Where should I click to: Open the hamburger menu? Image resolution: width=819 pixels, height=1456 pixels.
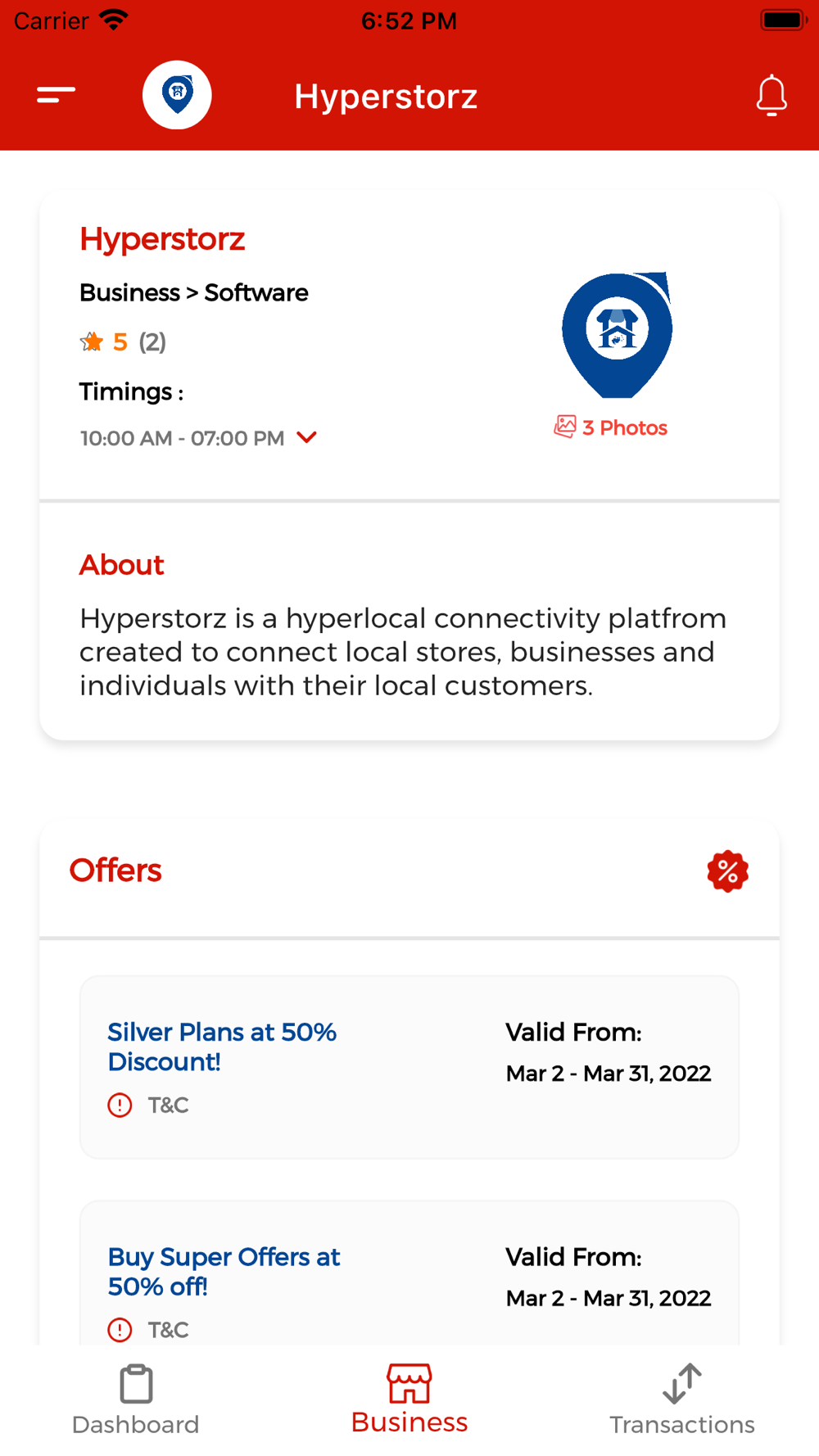pos(56,95)
